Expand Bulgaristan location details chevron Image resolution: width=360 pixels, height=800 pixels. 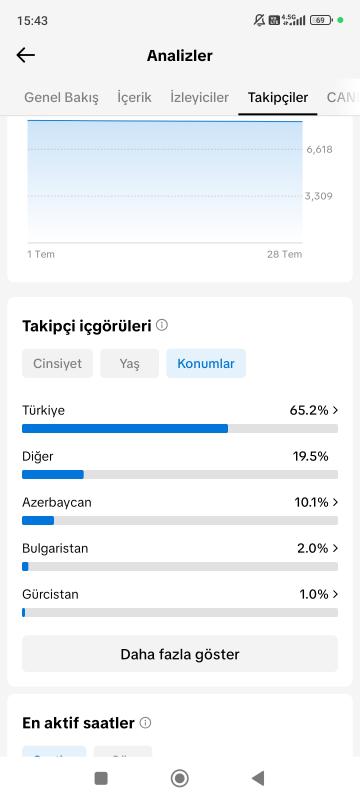coord(335,548)
